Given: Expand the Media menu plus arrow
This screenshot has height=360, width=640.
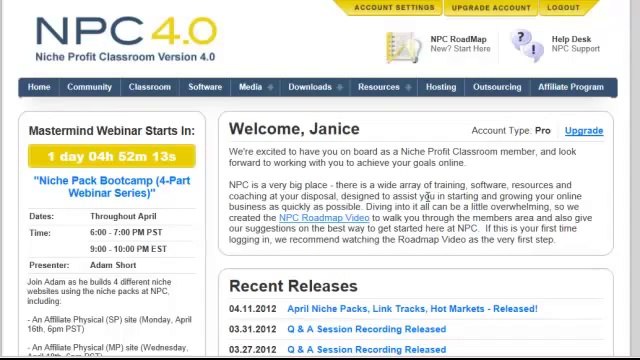Looking at the screenshot, I should point(270,87).
